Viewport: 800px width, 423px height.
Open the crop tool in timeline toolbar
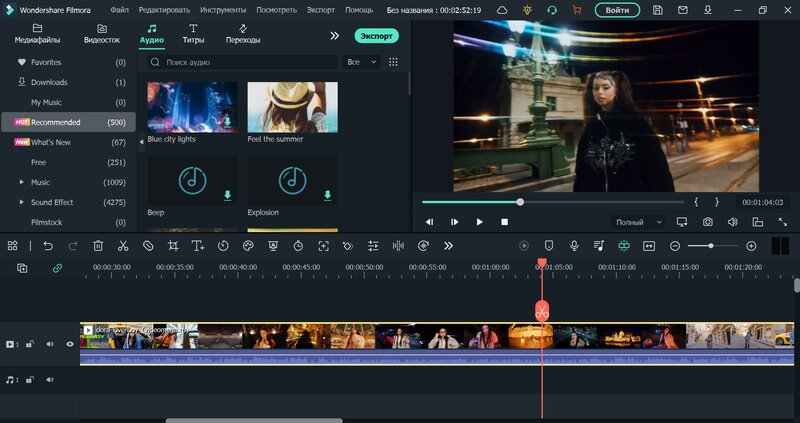173,246
